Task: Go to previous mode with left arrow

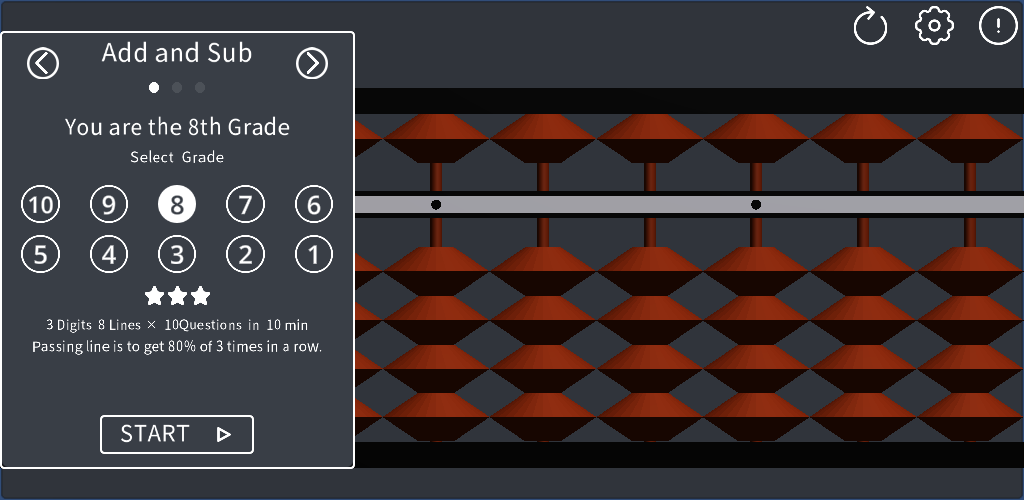Action: tap(43, 63)
